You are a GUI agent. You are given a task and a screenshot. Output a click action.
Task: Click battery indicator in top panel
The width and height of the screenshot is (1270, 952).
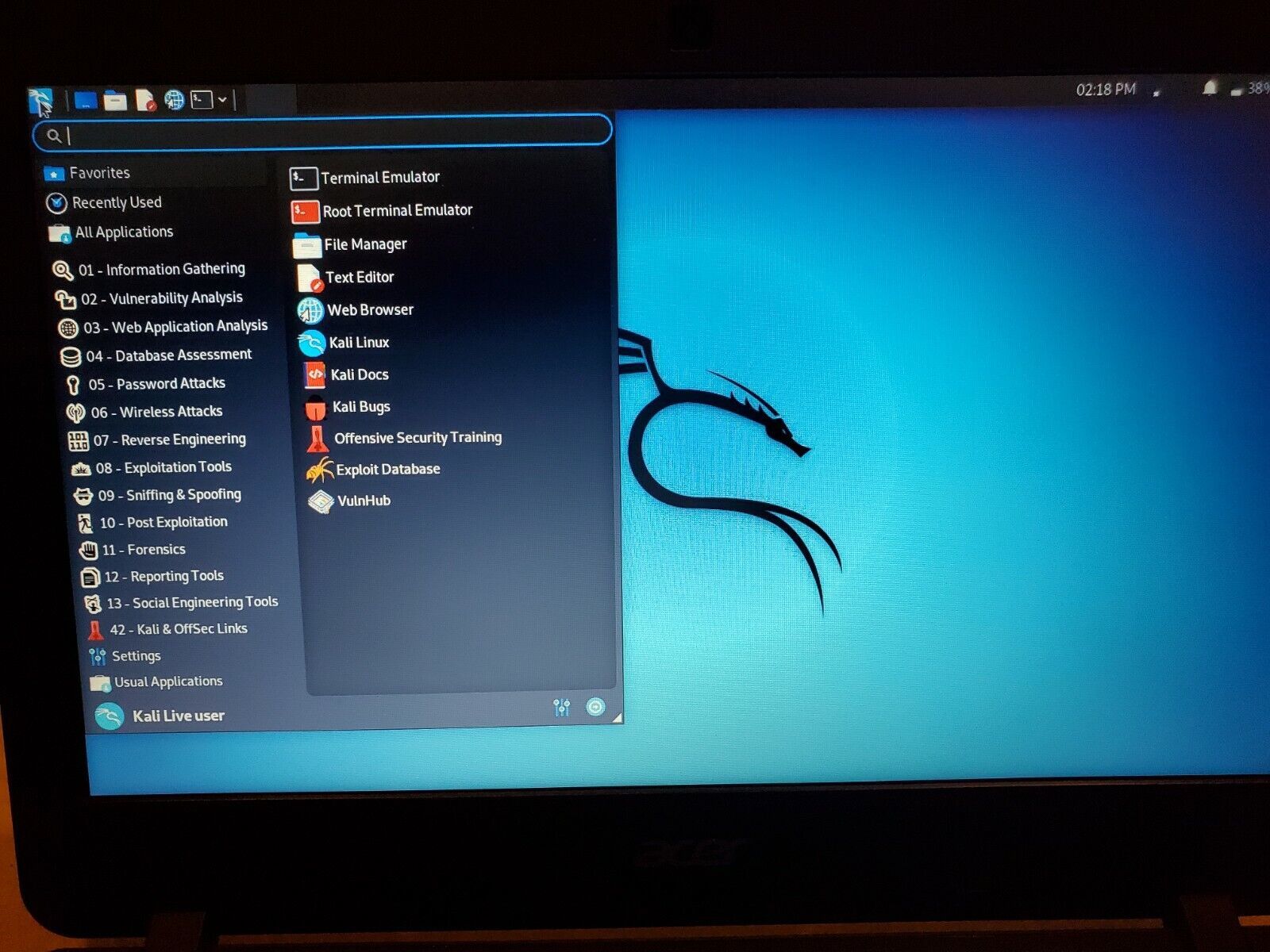coord(1250,89)
